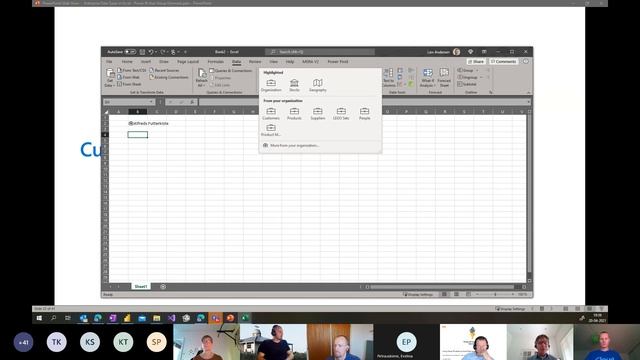Choose the Product M... data type

coord(271,130)
